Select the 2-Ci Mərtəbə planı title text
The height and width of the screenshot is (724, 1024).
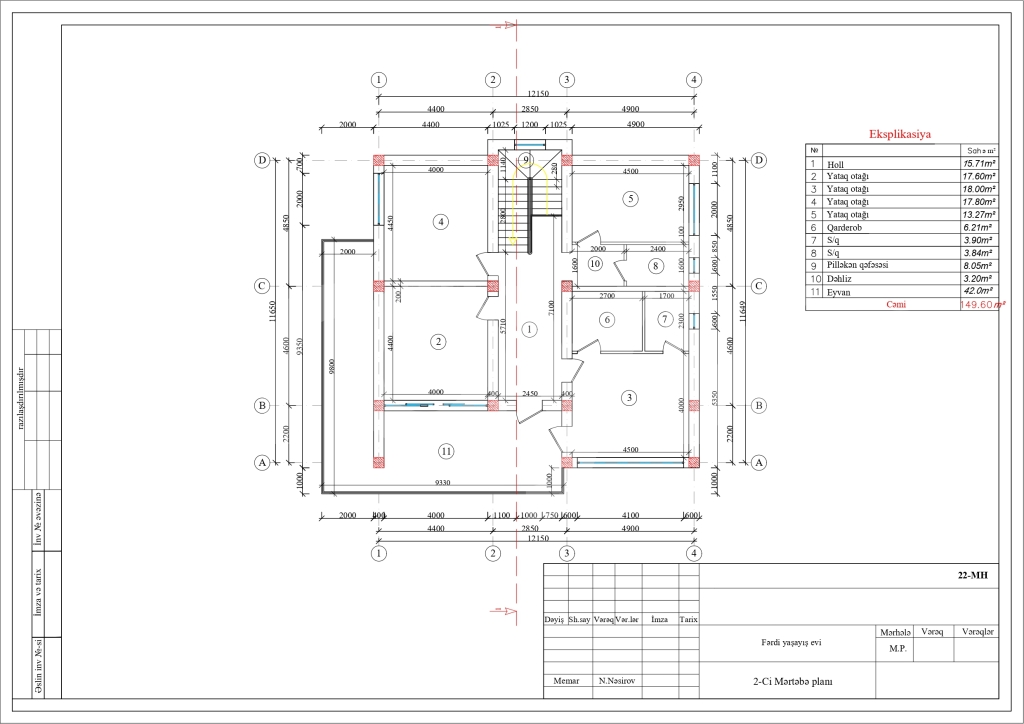tap(792, 680)
